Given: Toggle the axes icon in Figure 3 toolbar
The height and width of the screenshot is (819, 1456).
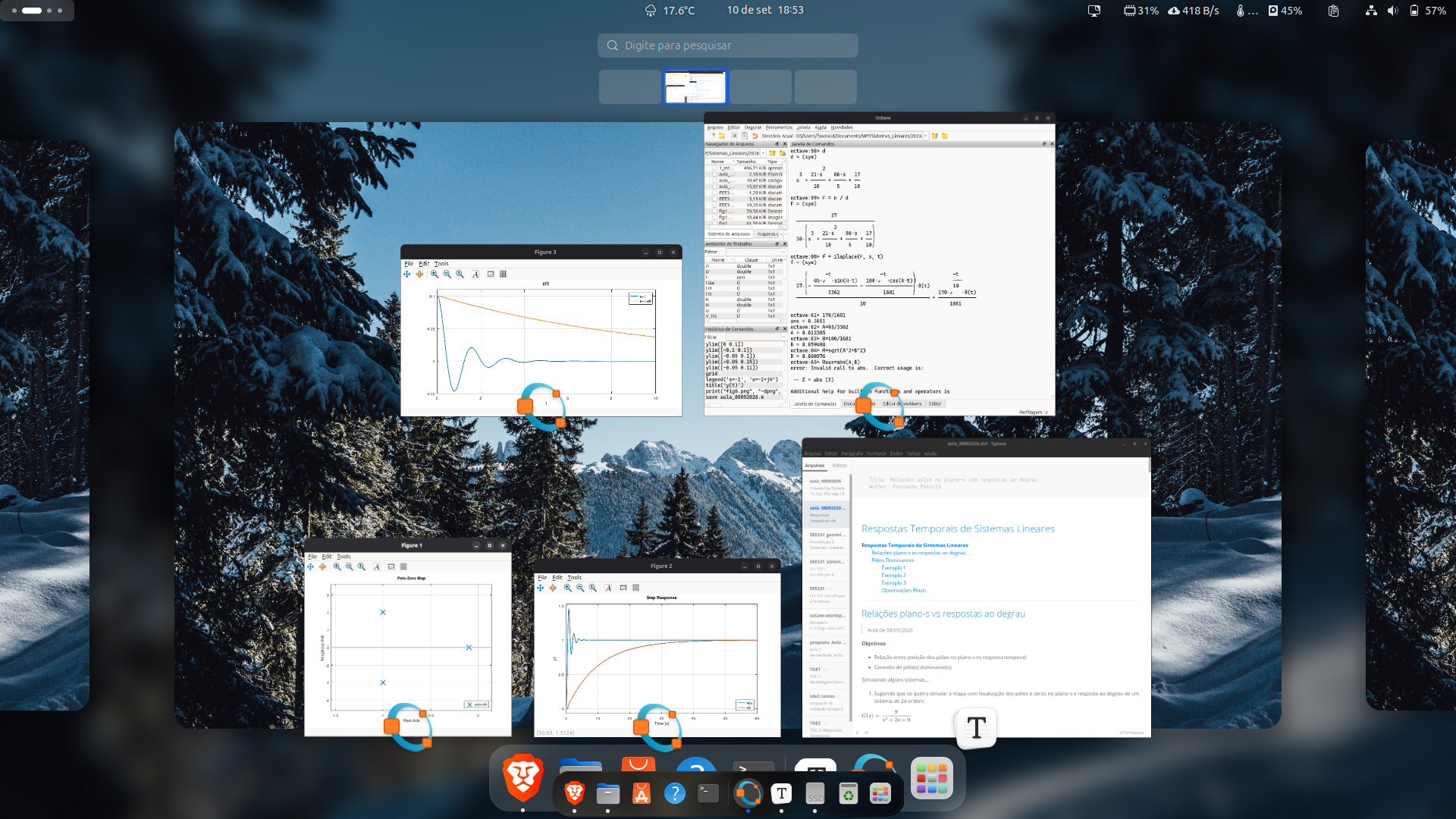Looking at the screenshot, I should pyautogui.click(x=491, y=275).
